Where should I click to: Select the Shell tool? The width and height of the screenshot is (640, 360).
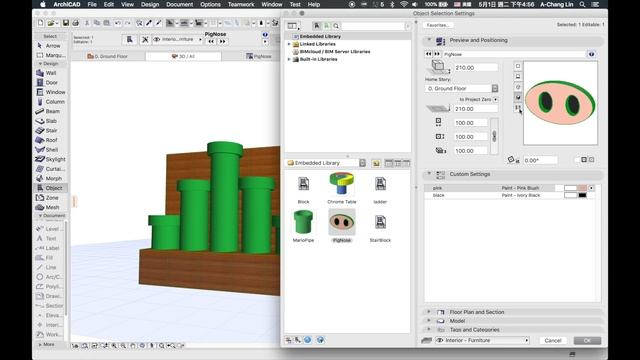pos(50,150)
